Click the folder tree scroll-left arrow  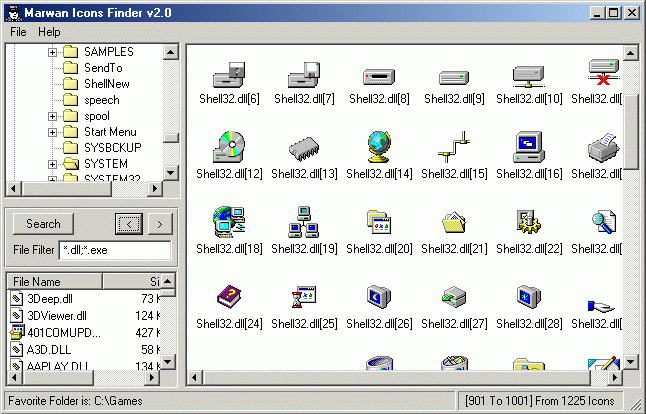[14, 188]
